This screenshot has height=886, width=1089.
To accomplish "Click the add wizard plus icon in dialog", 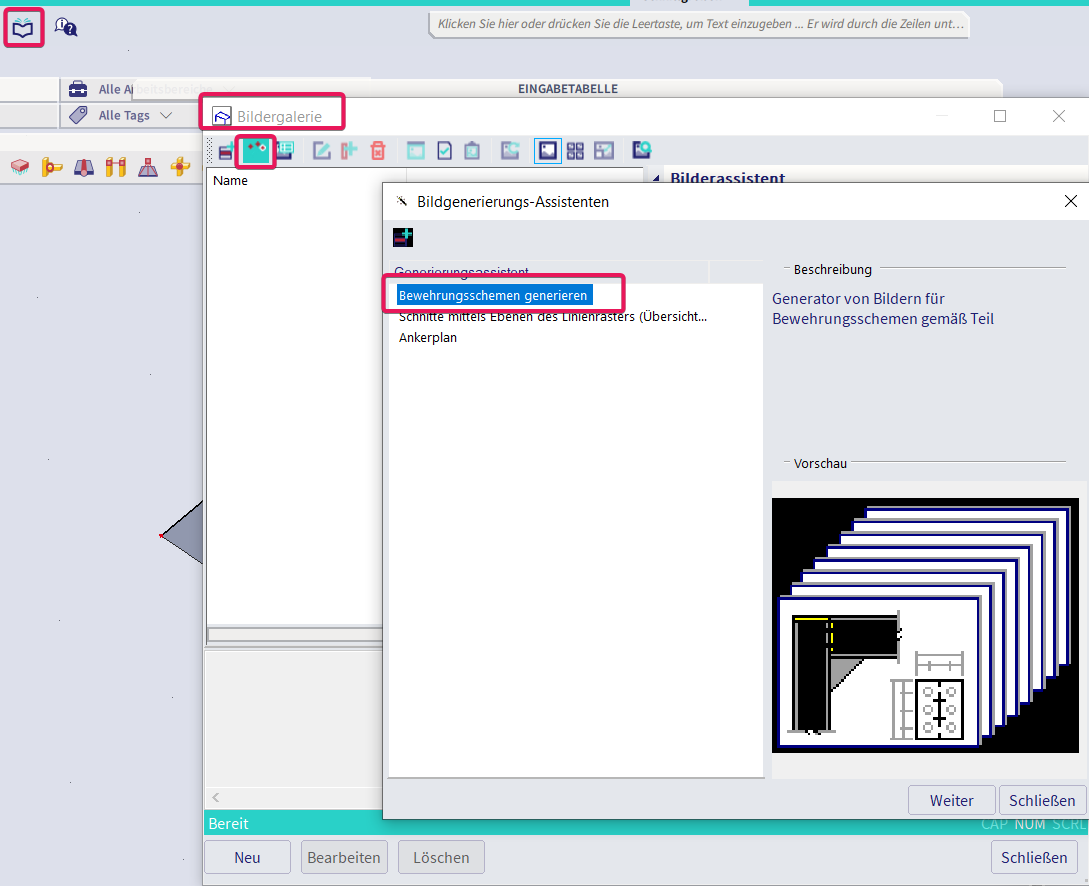I will (x=403, y=237).
